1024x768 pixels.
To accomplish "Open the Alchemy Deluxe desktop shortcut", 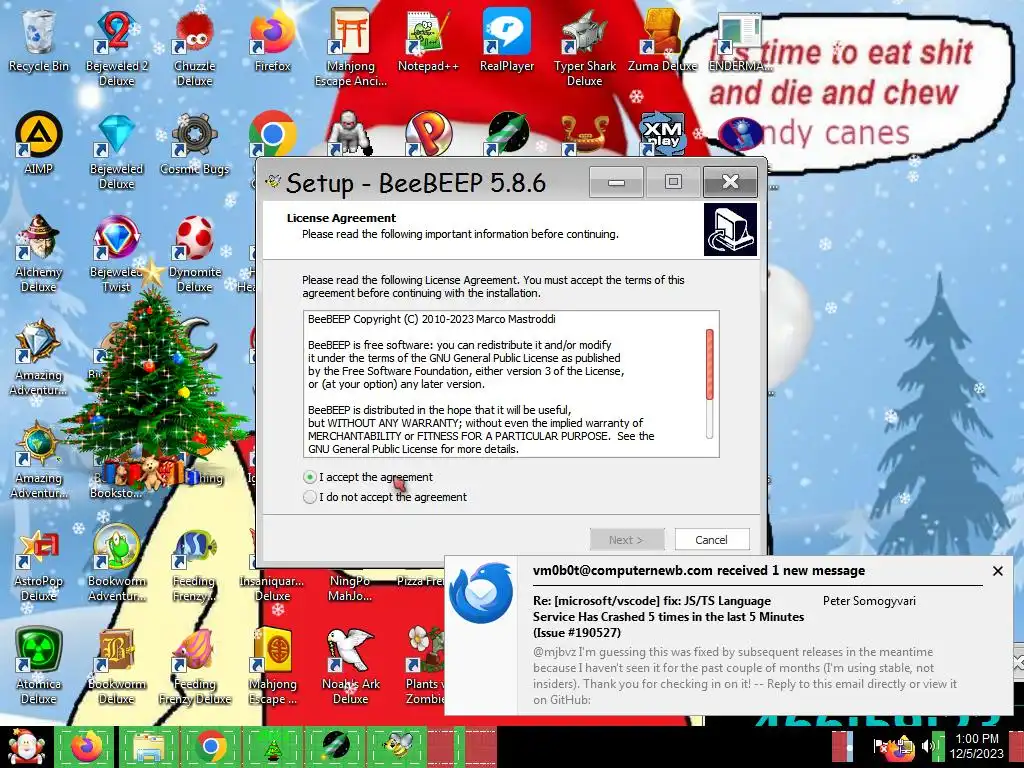I will pyautogui.click(x=38, y=255).
